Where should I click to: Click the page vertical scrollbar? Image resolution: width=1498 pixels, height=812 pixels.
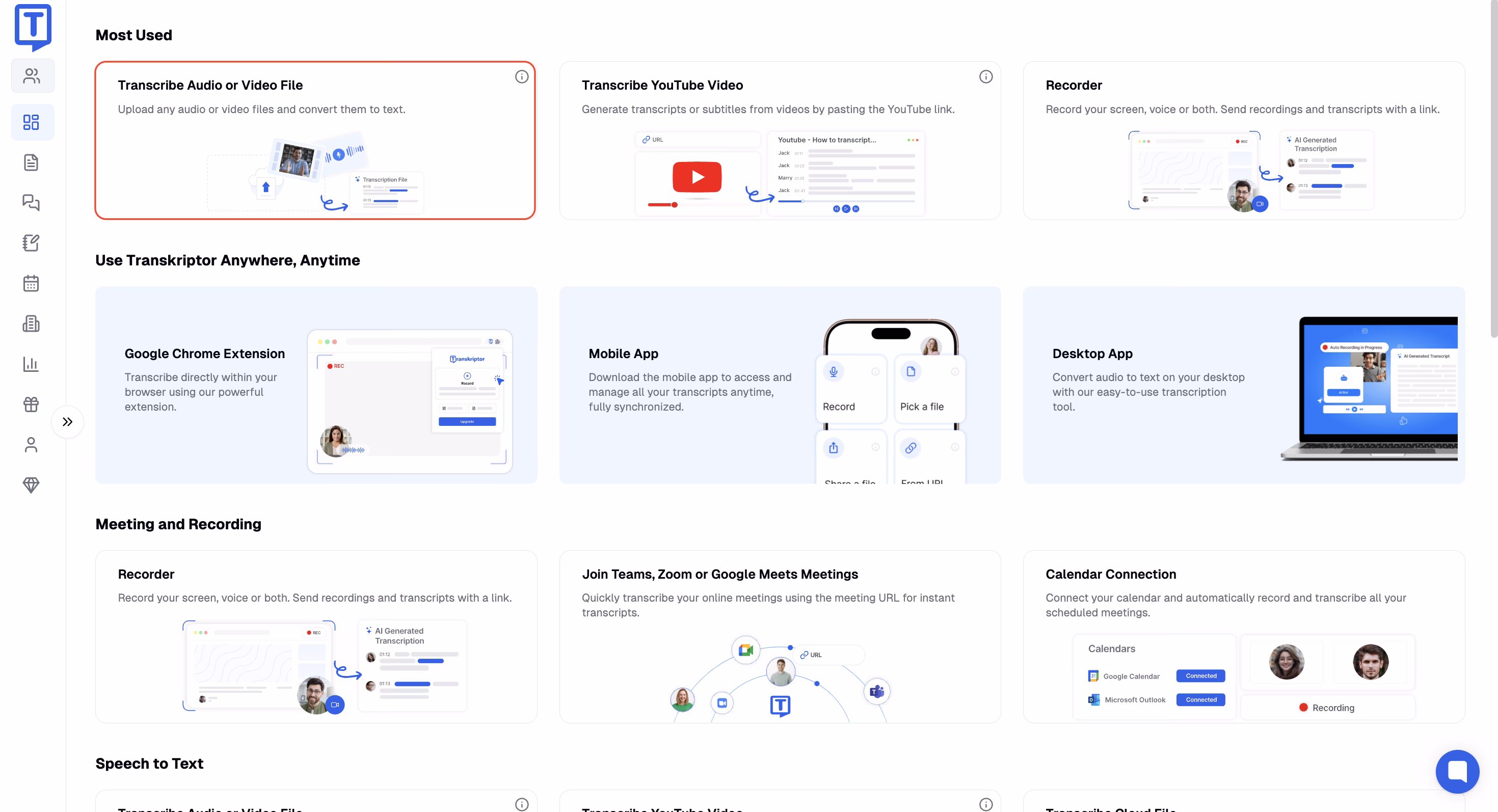click(1493, 169)
